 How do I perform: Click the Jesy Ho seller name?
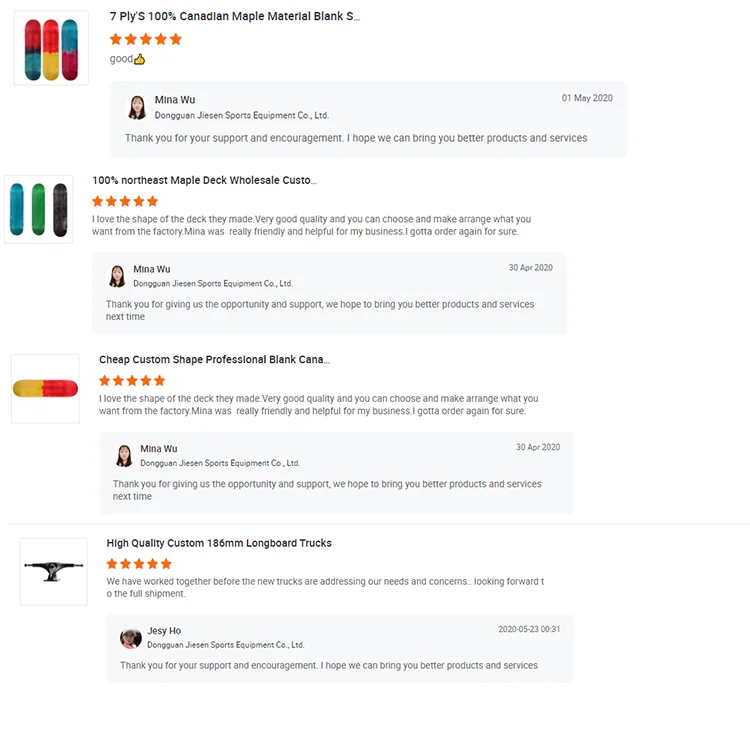(164, 631)
